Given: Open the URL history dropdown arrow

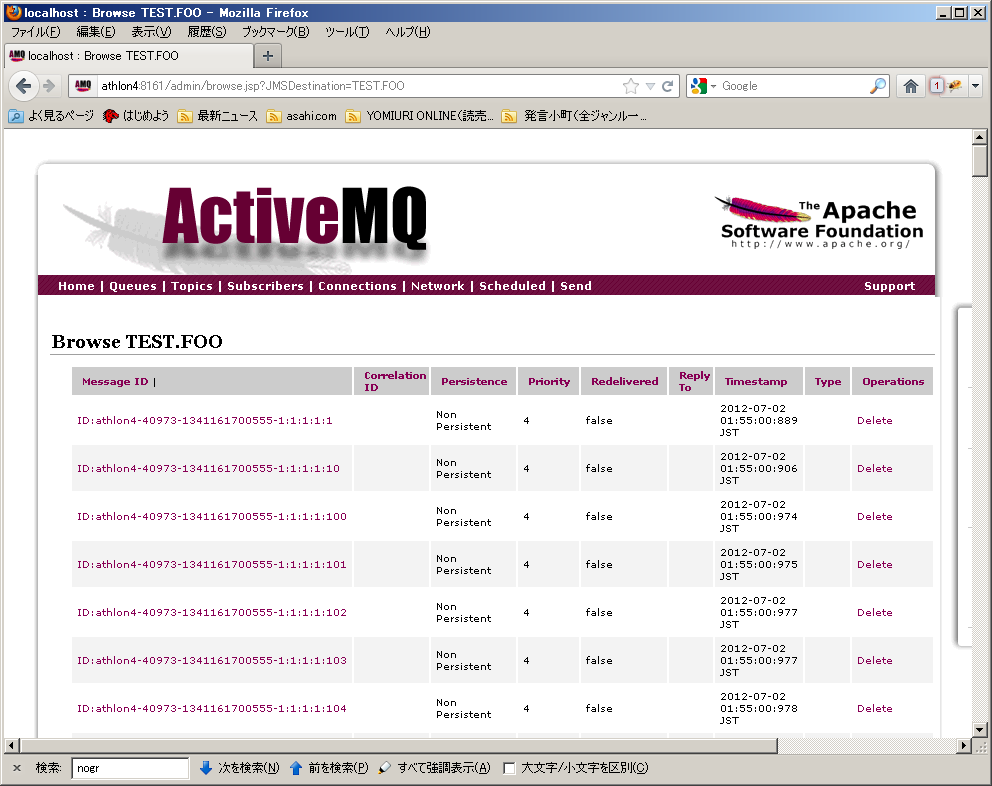Looking at the screenshot, I should tap(650, 86).
